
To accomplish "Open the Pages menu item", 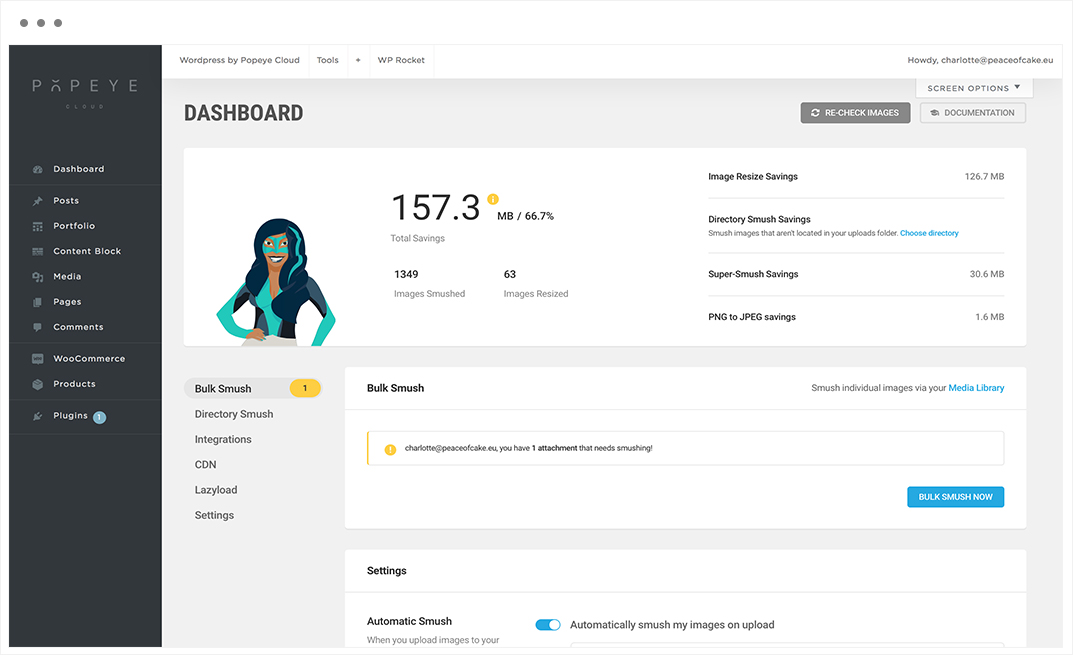I will click(67, 302).
